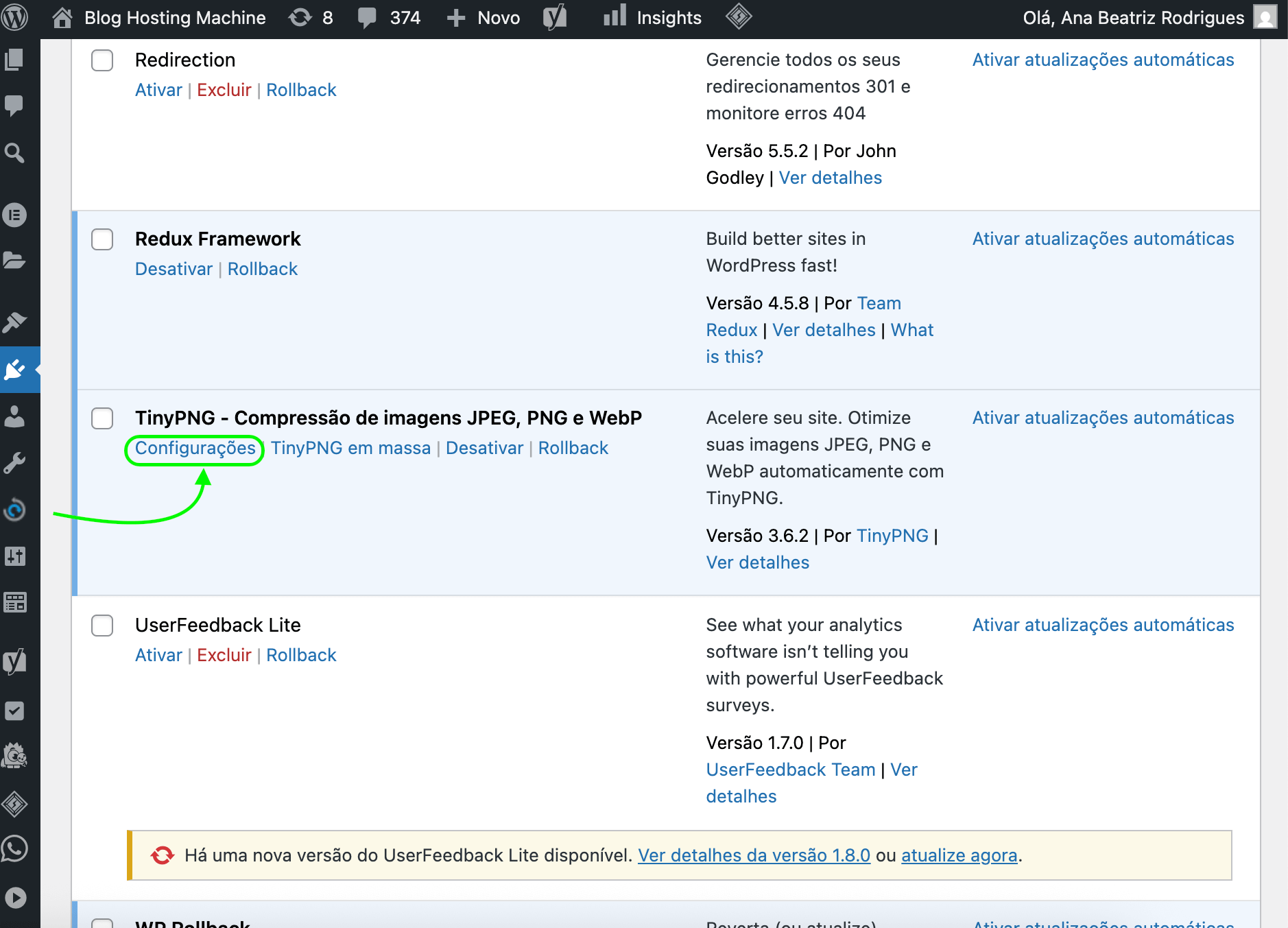Click the Yoast icon in the top admin bar
1288x928 pixels.
tap(555, 18)
